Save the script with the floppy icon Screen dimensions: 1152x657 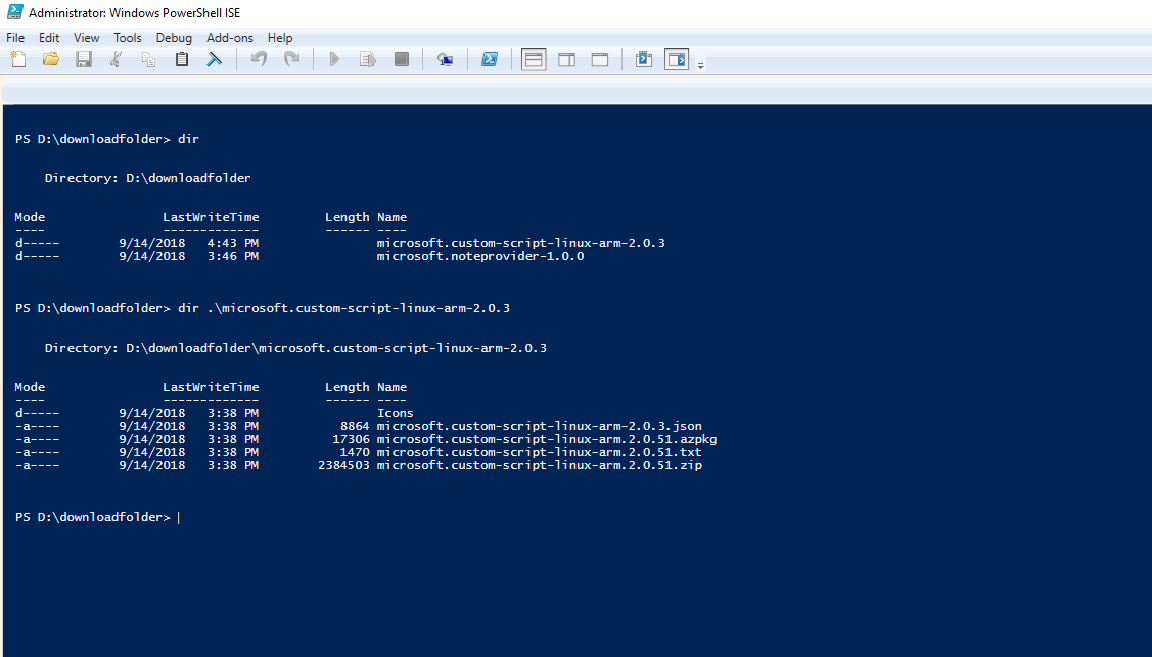point(84,60)
